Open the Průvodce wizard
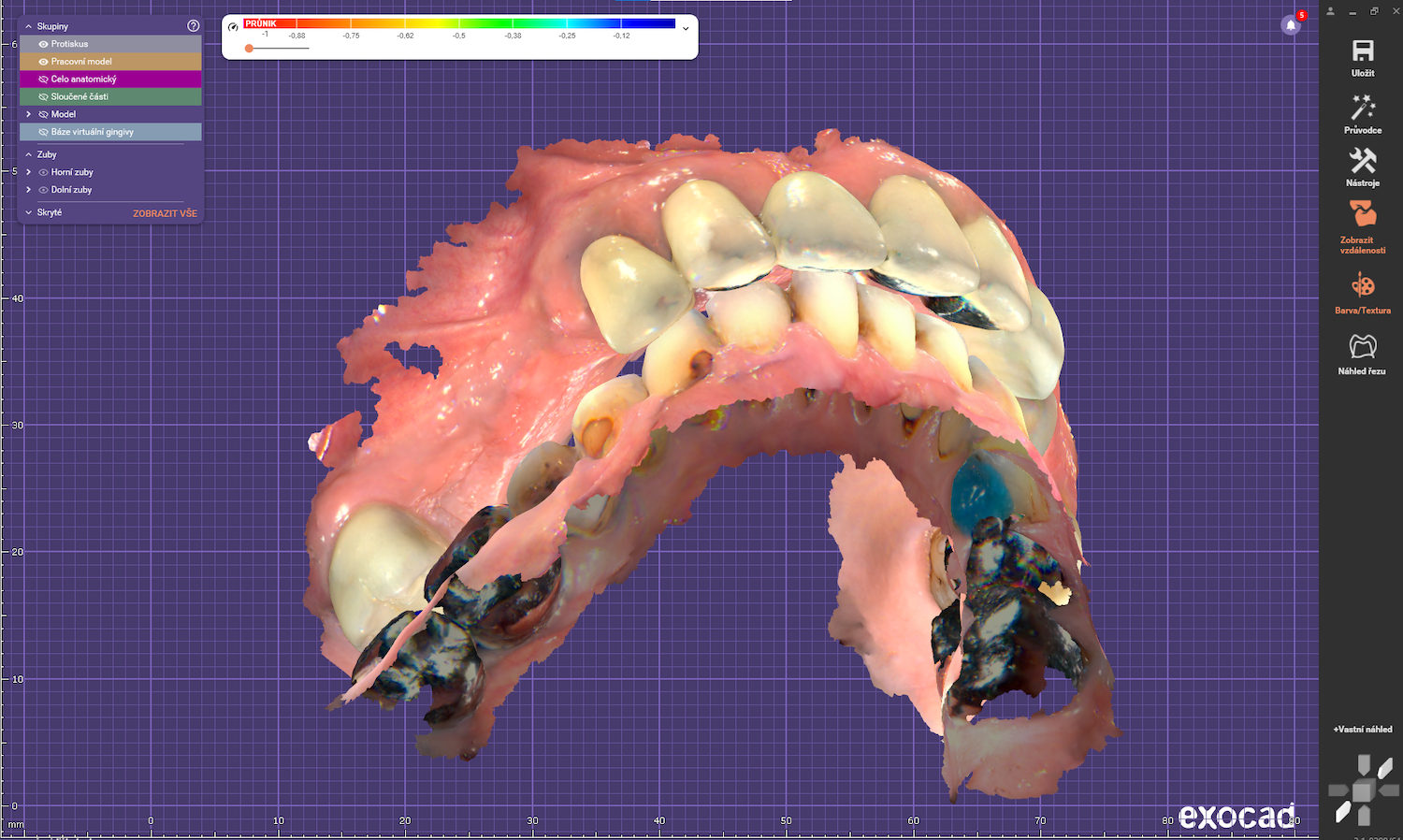 pos(1363,109)
